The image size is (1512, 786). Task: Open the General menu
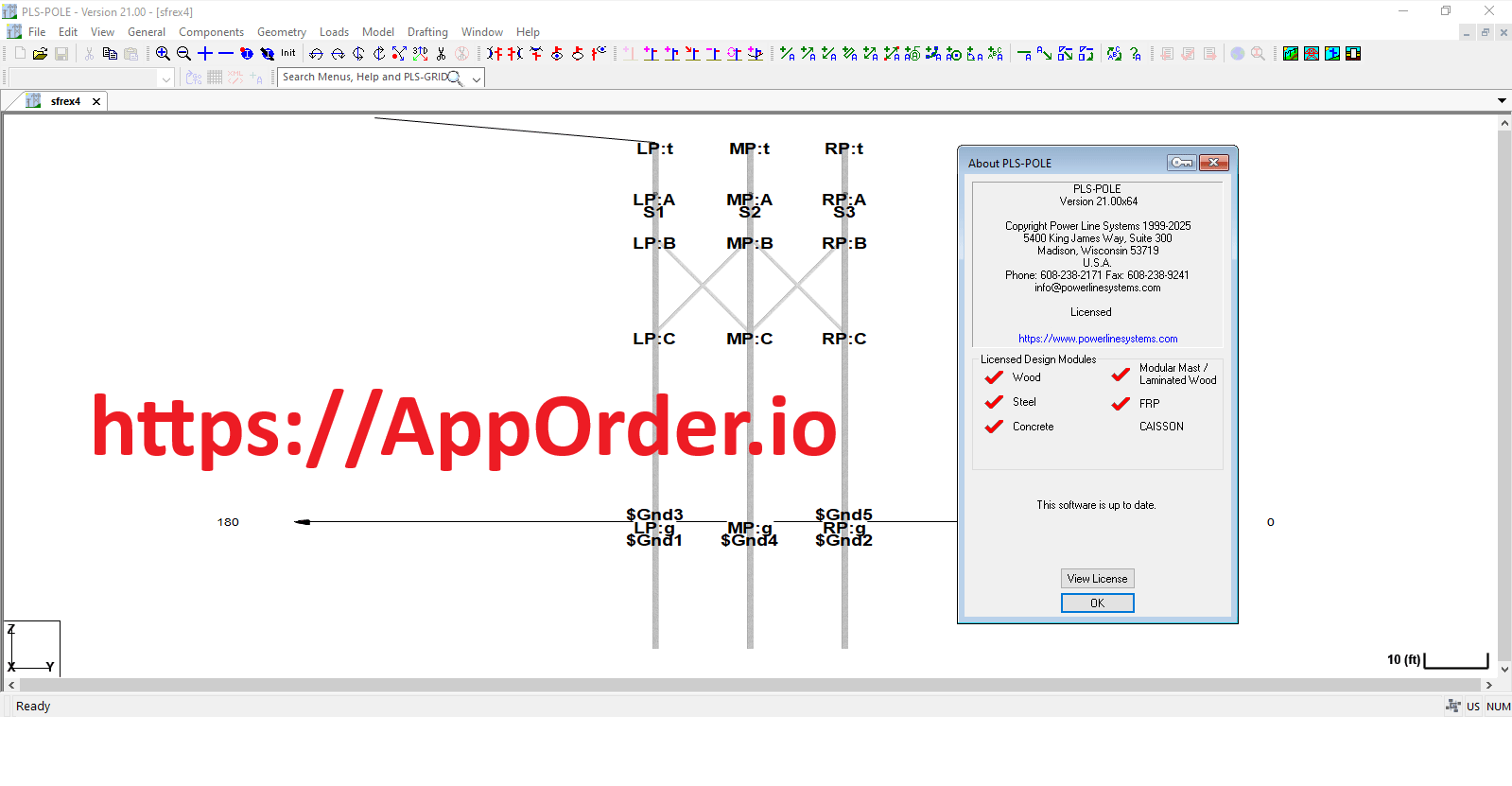[147, 32]
